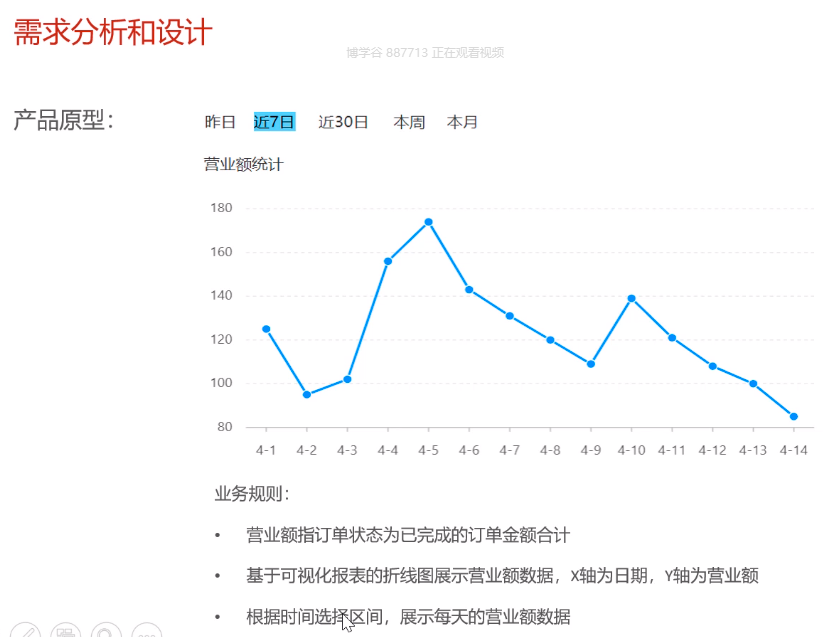Switch to the 本周 tab

point(409,122)
